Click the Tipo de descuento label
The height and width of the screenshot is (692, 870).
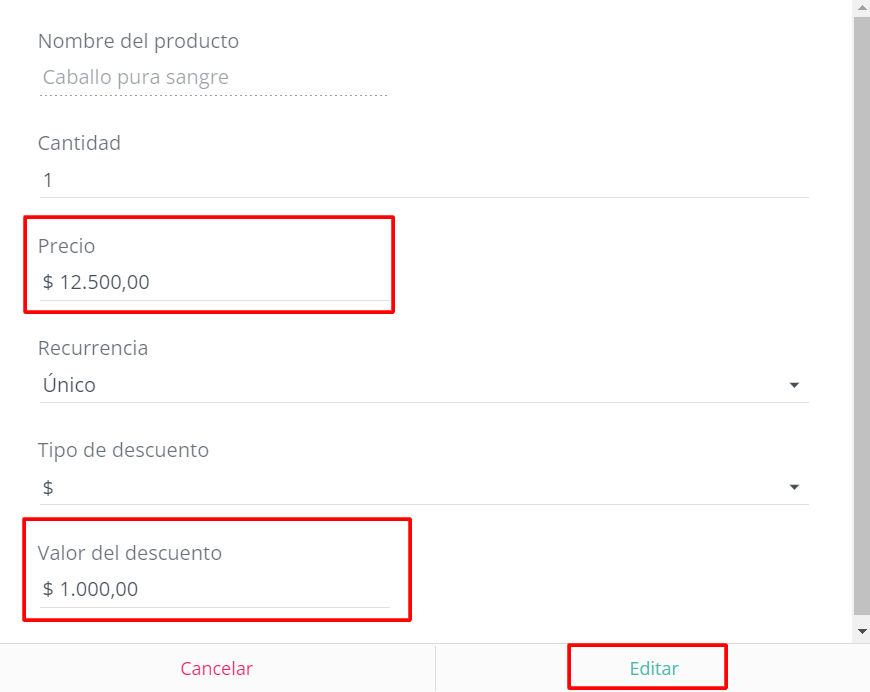tap(123, 450)
